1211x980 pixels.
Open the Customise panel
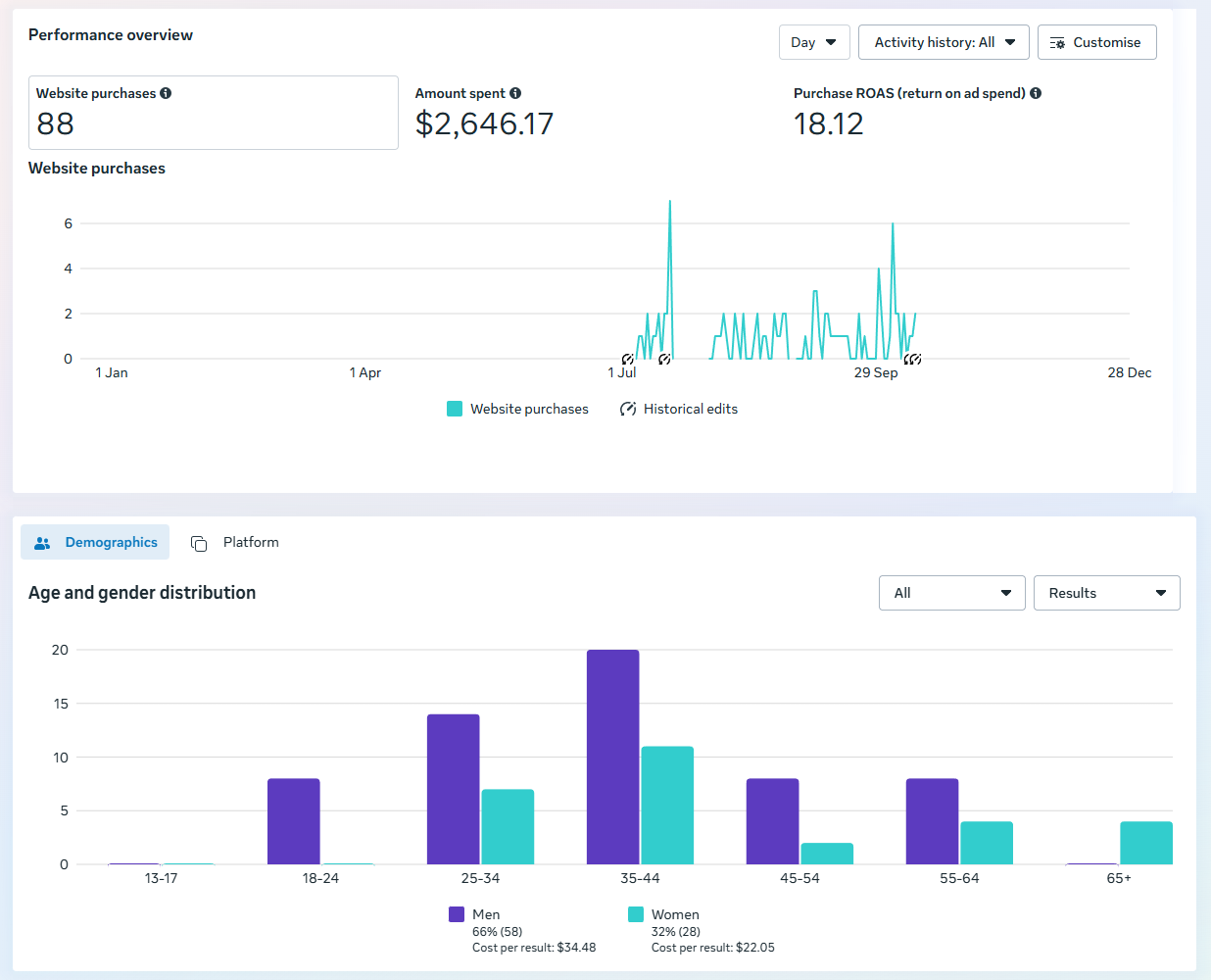click(x=1096, y=42)
